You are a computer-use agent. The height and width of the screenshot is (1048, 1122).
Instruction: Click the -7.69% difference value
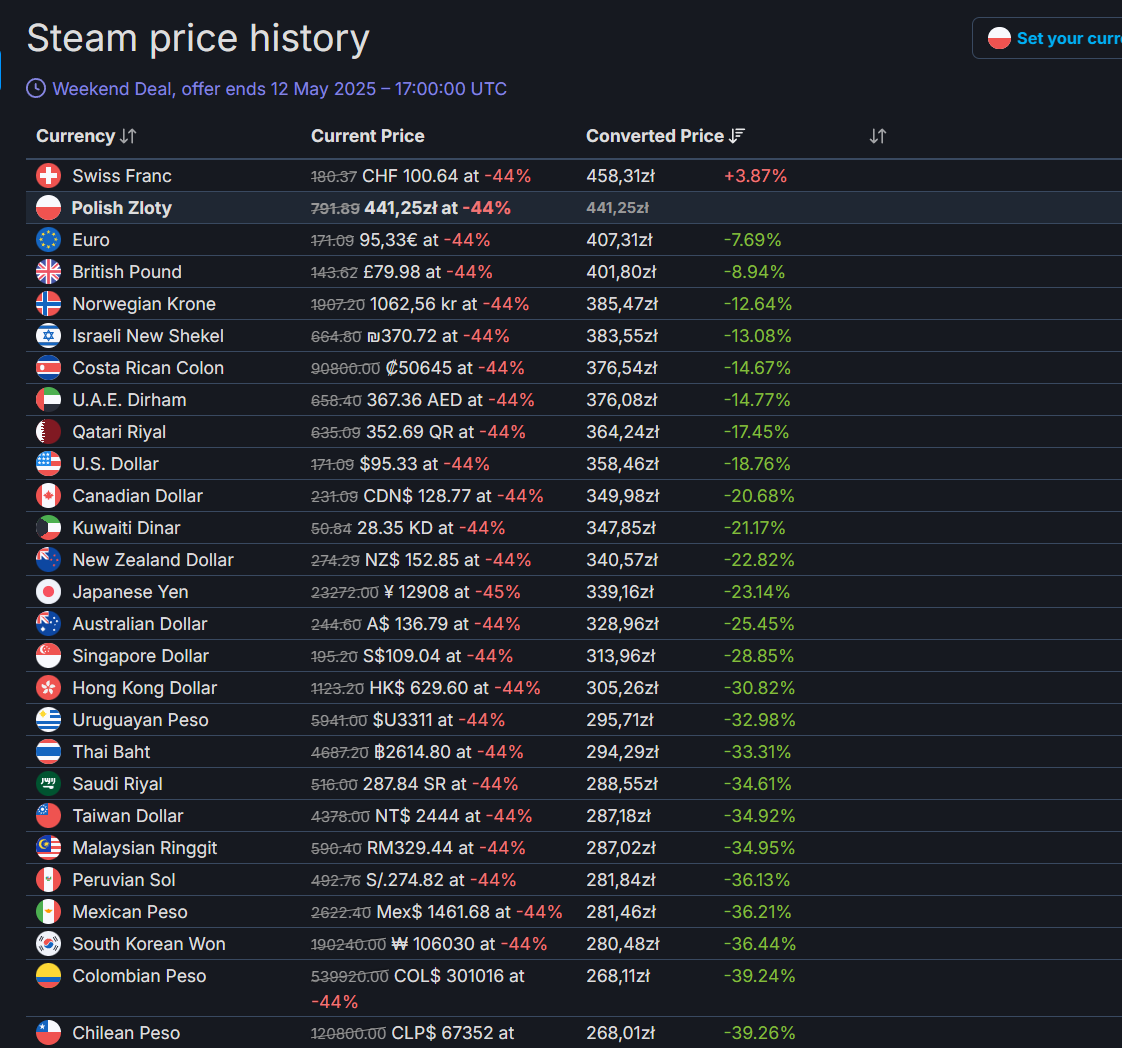[753, 240]
